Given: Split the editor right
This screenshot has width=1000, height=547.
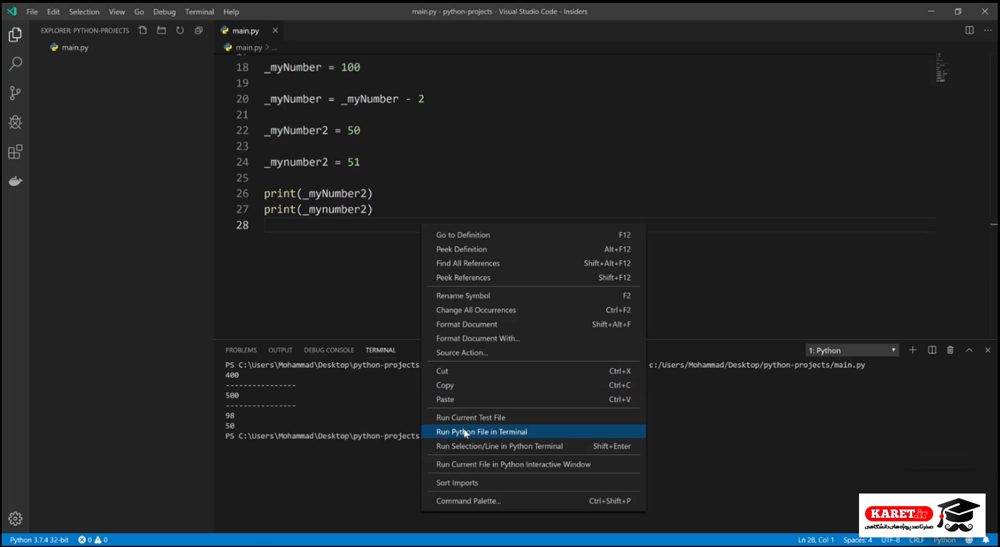Looking at the screenshot, I should click(x=969, y=30).
